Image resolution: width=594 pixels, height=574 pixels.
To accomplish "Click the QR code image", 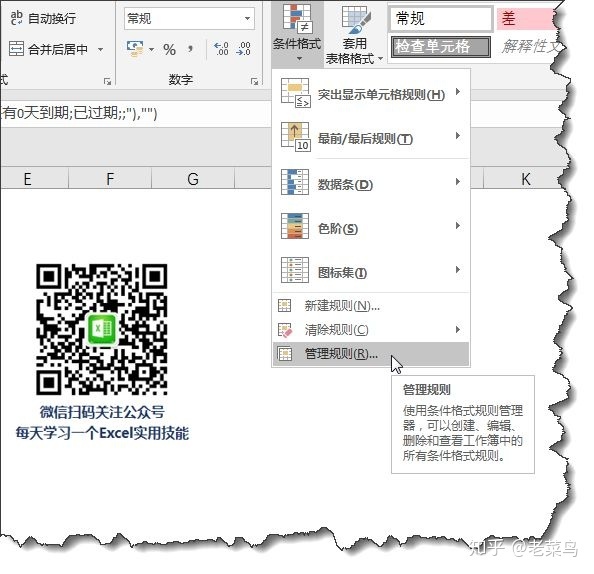I will [102, 329].
